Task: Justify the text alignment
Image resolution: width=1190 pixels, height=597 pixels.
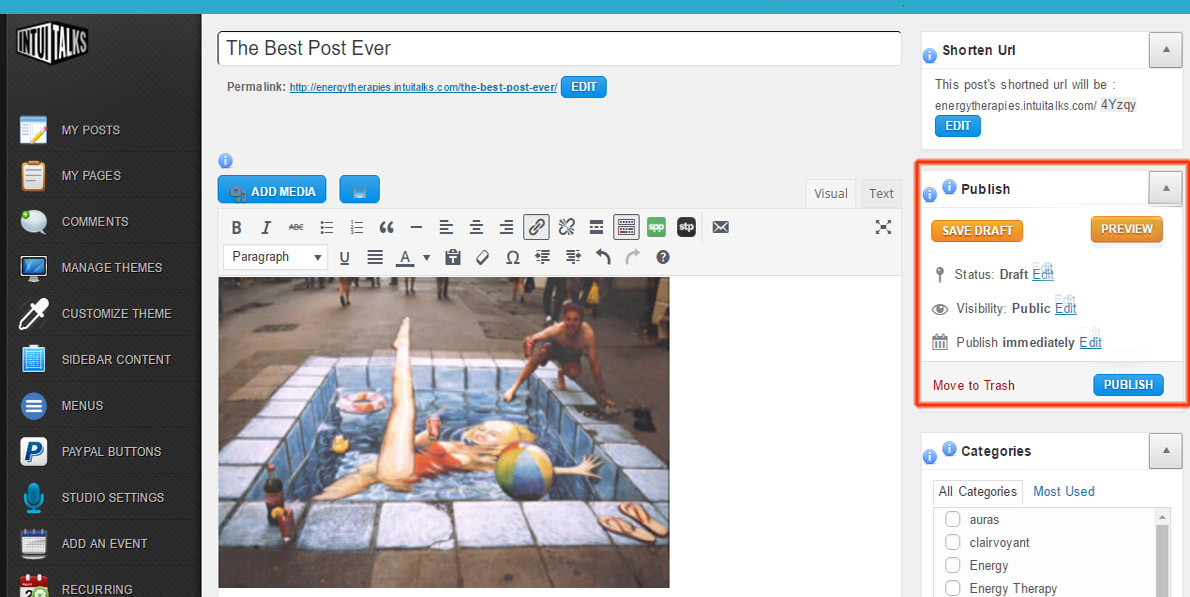Action: coord(375,258)
